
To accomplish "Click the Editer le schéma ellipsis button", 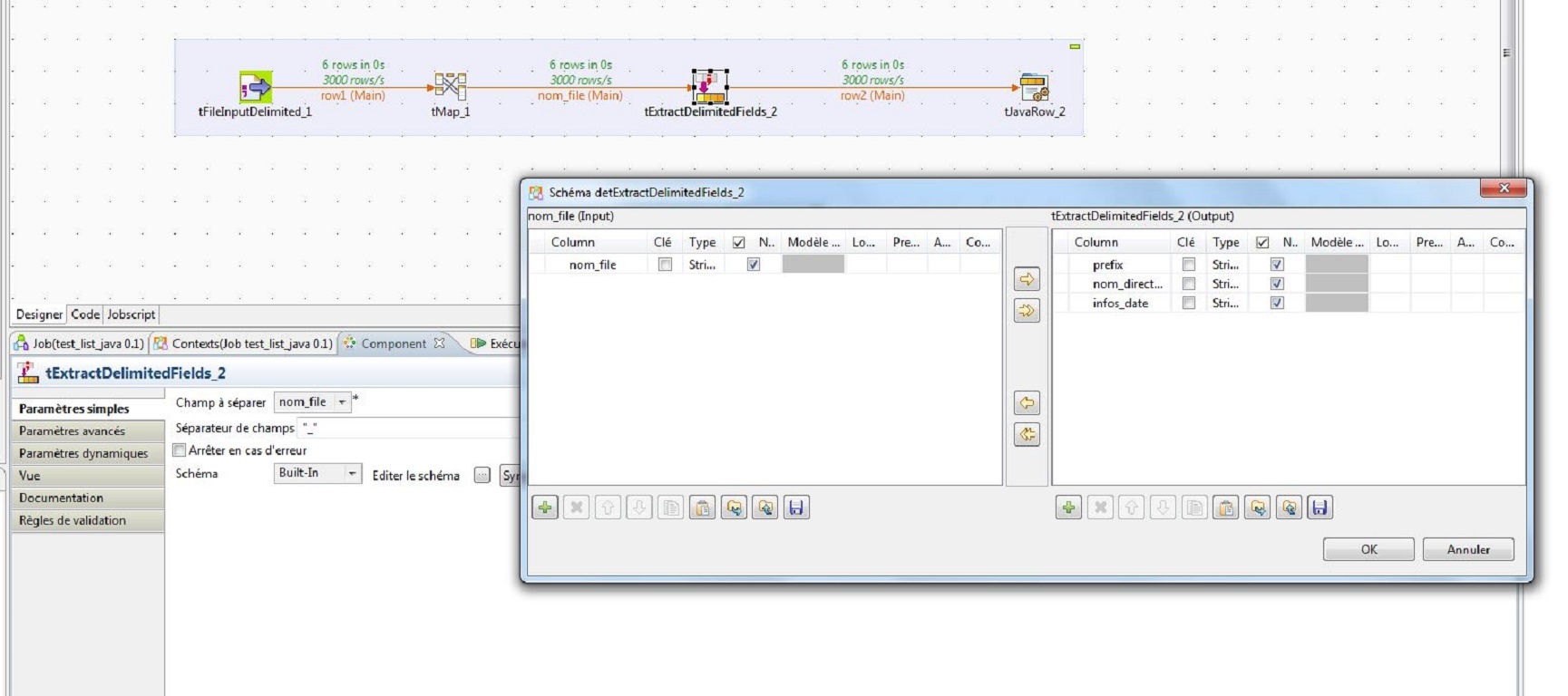I will 482,476.
